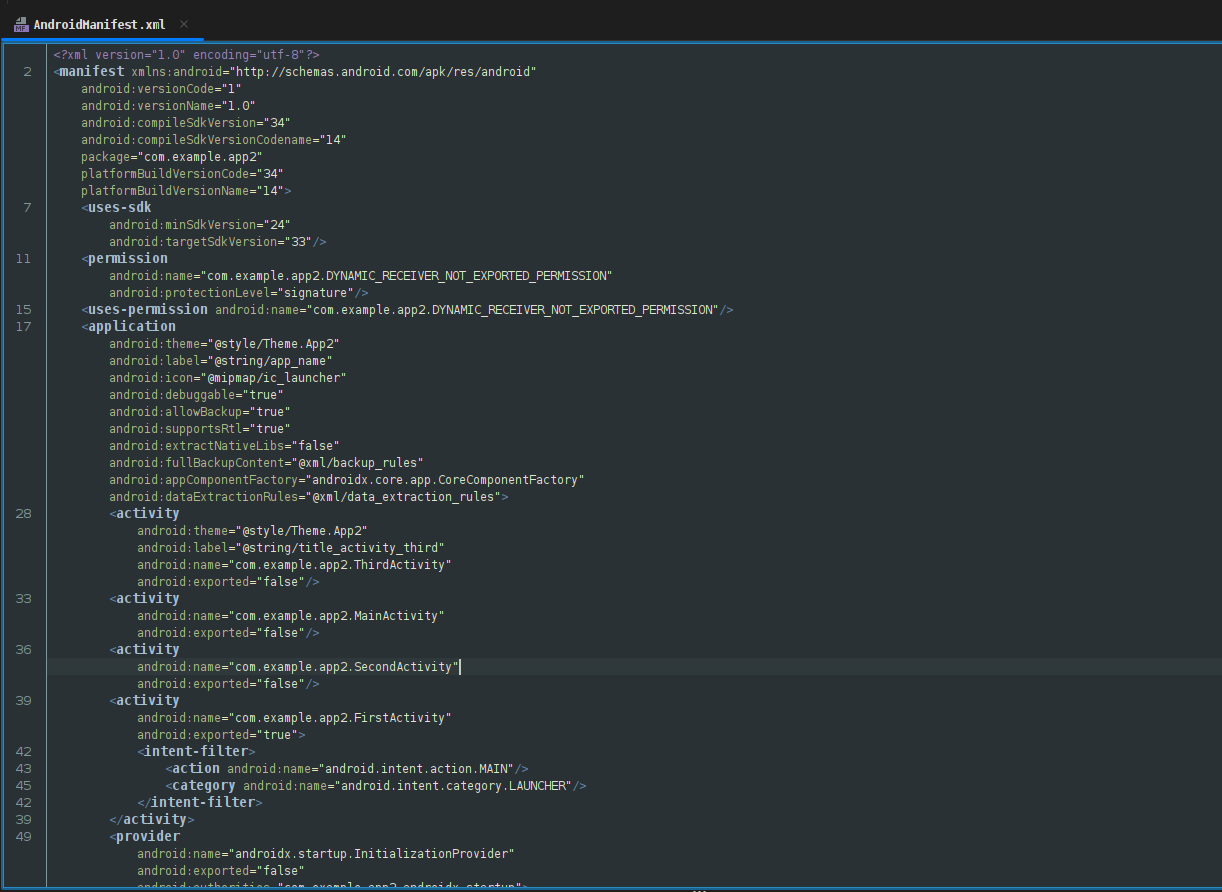Click platformBuildVersionName="14" line
1222x892 pixels.
tap(186, 191)
